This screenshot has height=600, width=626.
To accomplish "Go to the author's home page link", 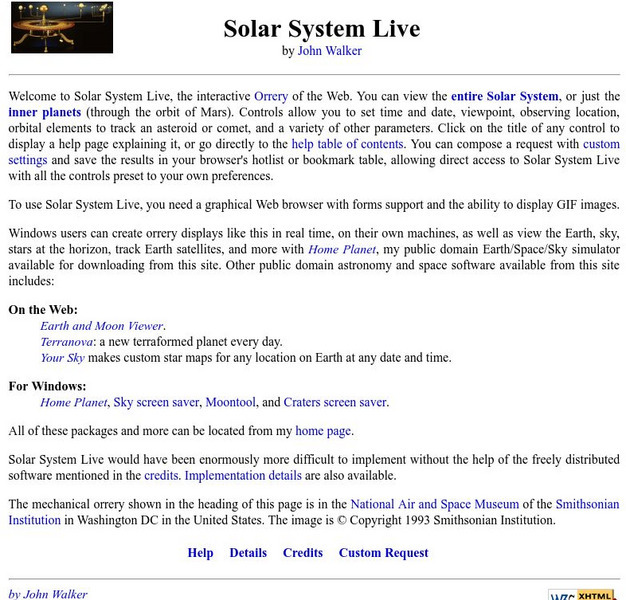I will 323,431.
